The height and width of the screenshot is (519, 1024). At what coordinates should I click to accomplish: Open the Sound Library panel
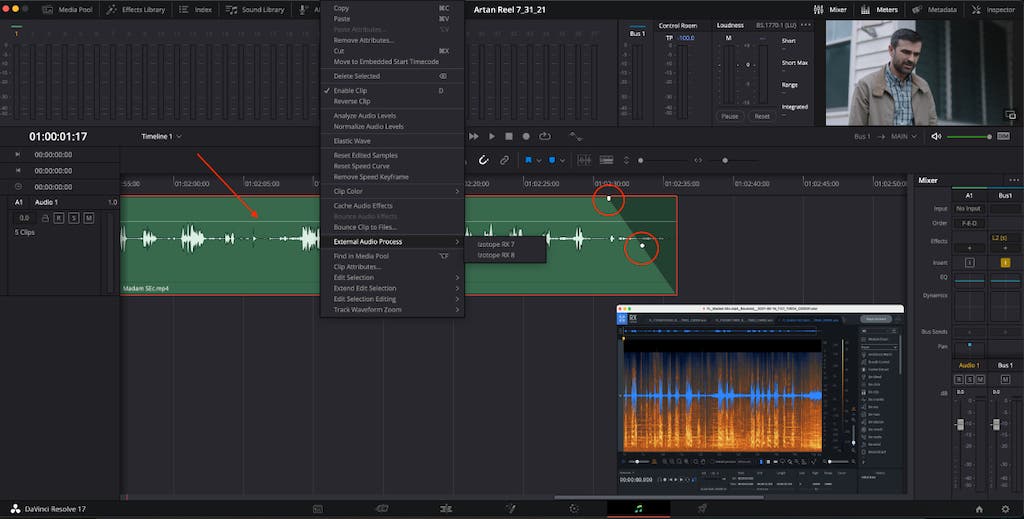(255, 10)
